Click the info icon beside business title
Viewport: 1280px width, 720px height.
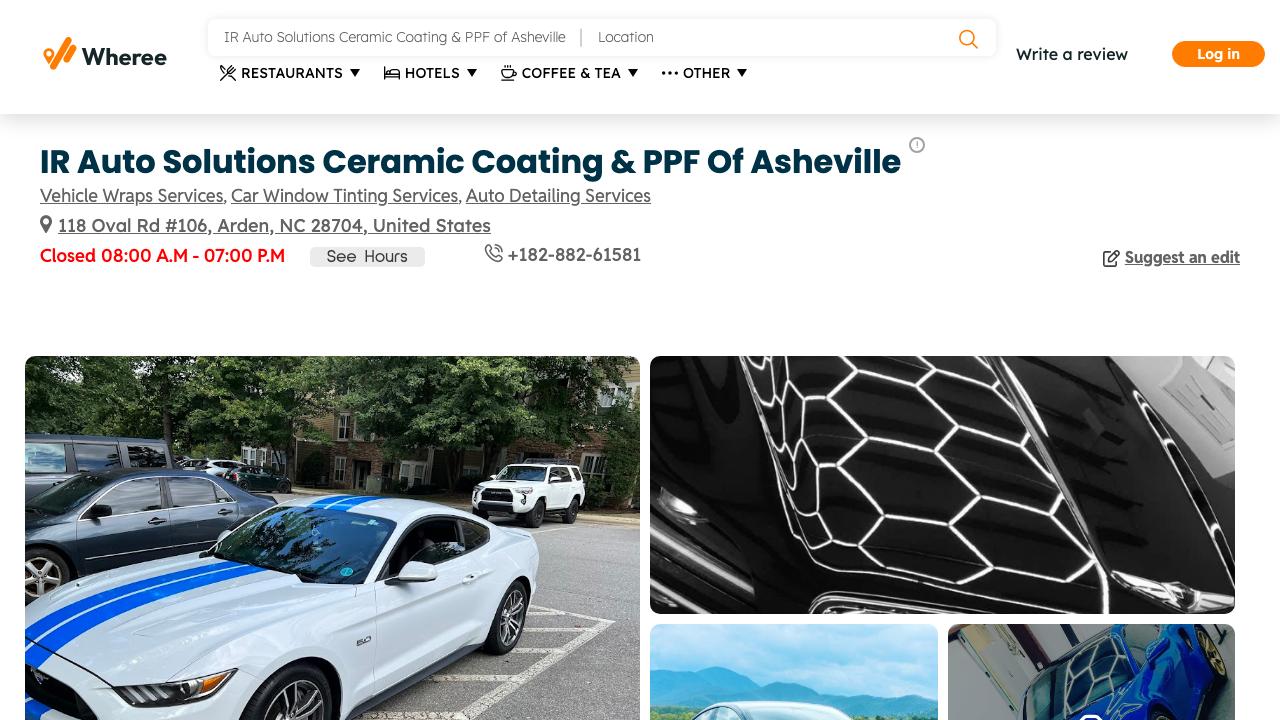pyautogui.click(x=917, y=145)
